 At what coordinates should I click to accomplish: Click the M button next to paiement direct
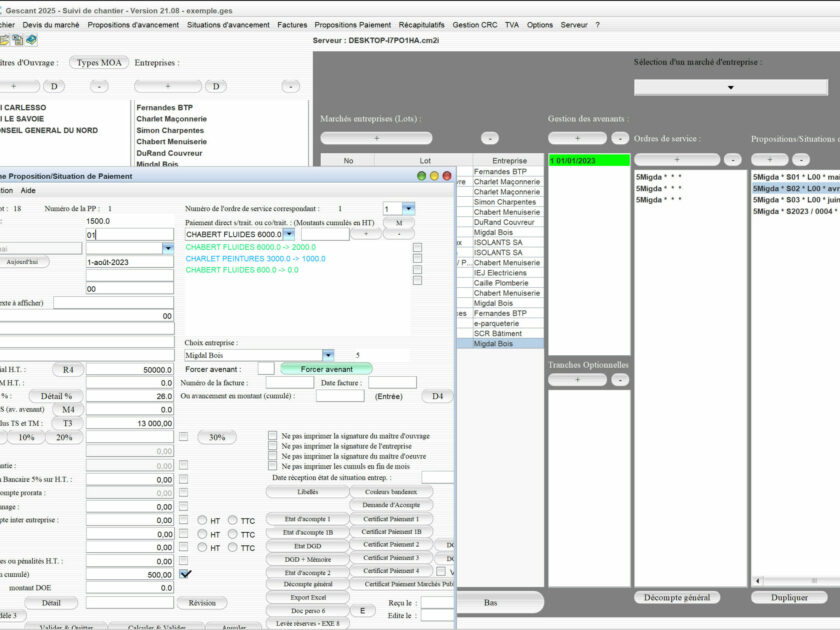[x=399, y=223]
